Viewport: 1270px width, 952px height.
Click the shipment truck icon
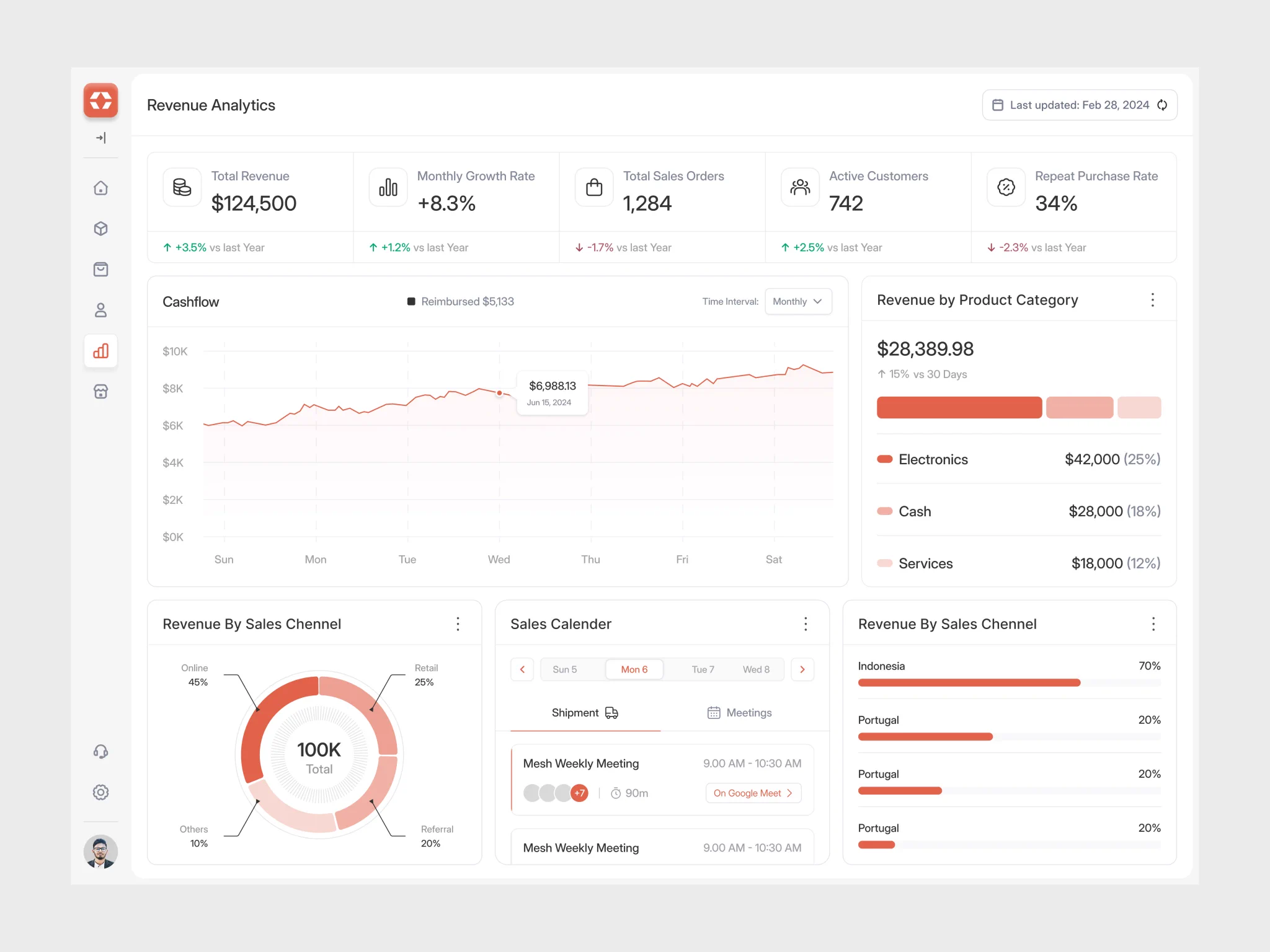click(x=611, y=713)
